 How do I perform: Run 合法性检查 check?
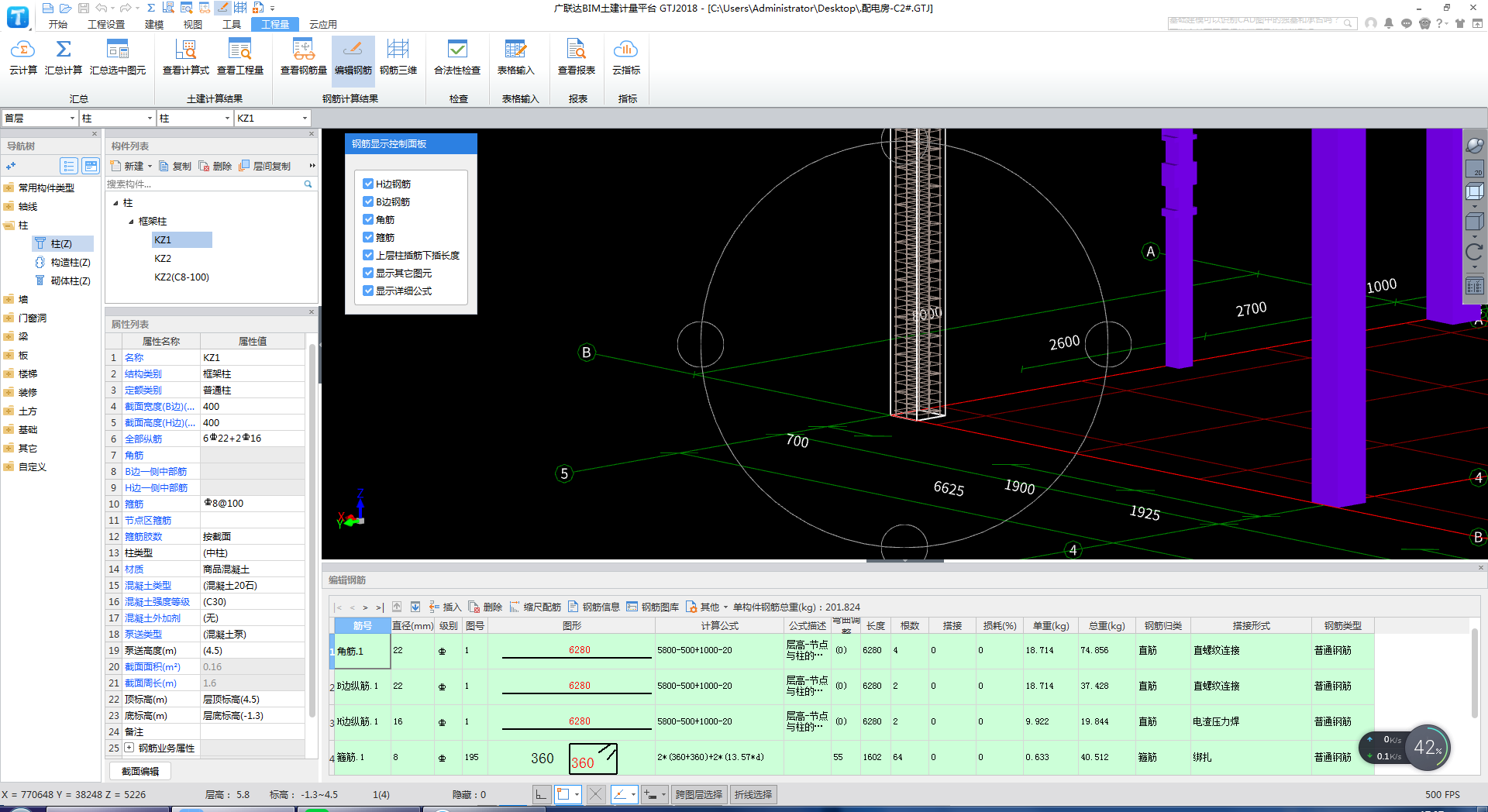[457, 57]
